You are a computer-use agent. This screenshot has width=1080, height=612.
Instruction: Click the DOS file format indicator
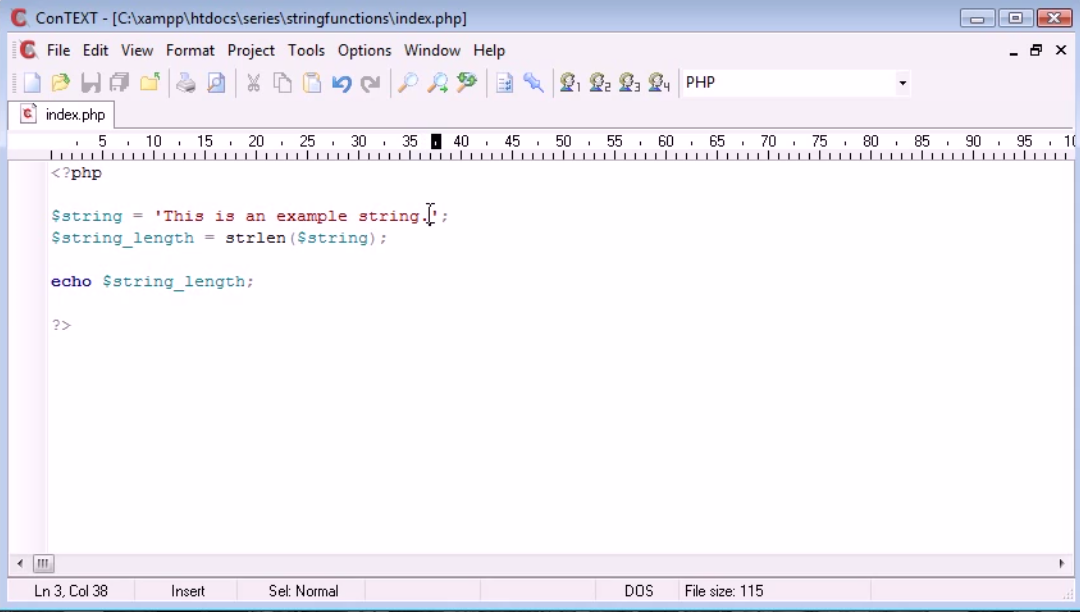[638, 590]
